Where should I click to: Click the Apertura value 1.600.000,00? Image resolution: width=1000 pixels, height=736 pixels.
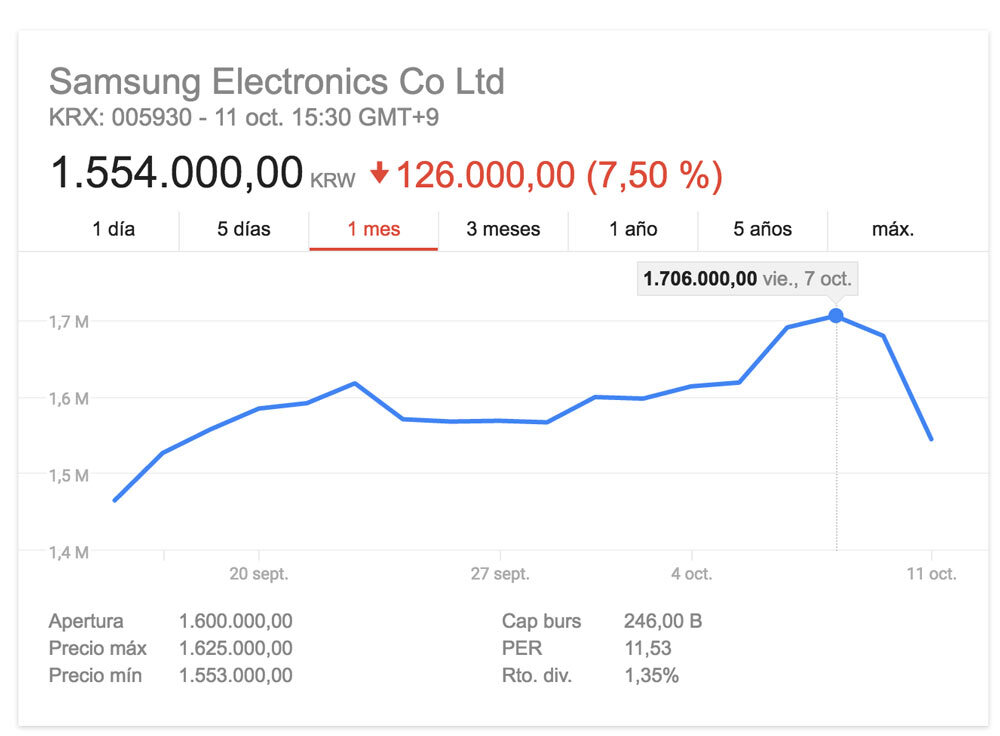(x=236, y=621)
